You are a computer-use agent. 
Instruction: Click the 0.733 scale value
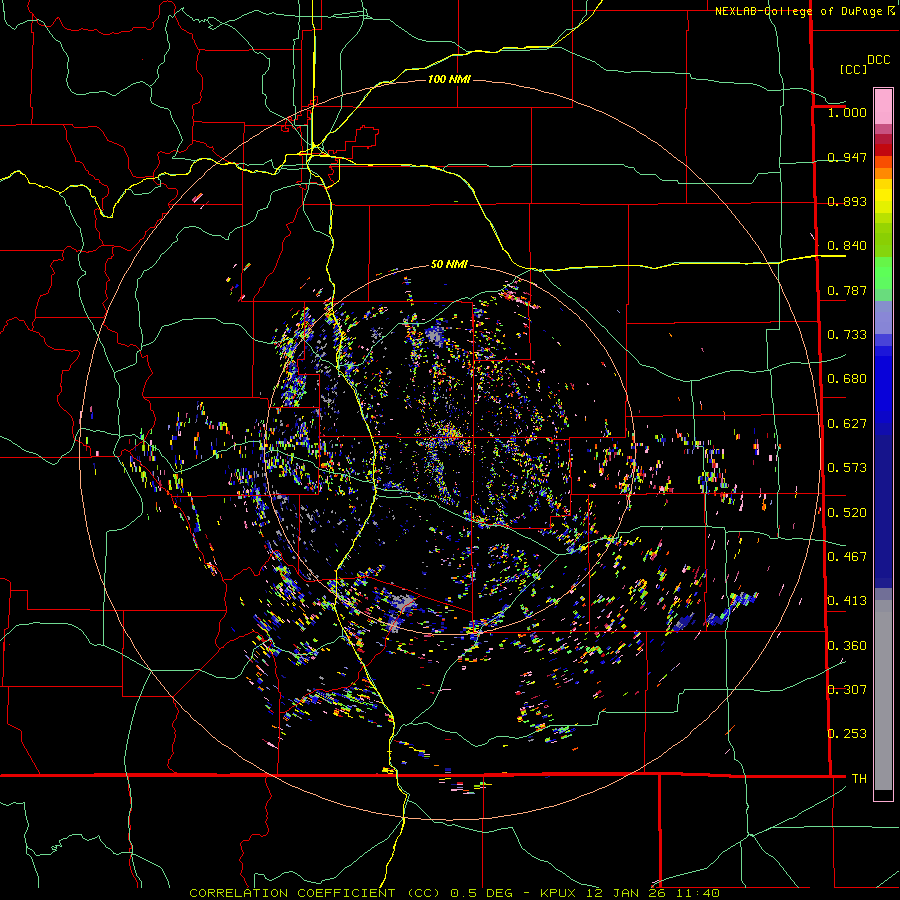click(x=847, y=335)
